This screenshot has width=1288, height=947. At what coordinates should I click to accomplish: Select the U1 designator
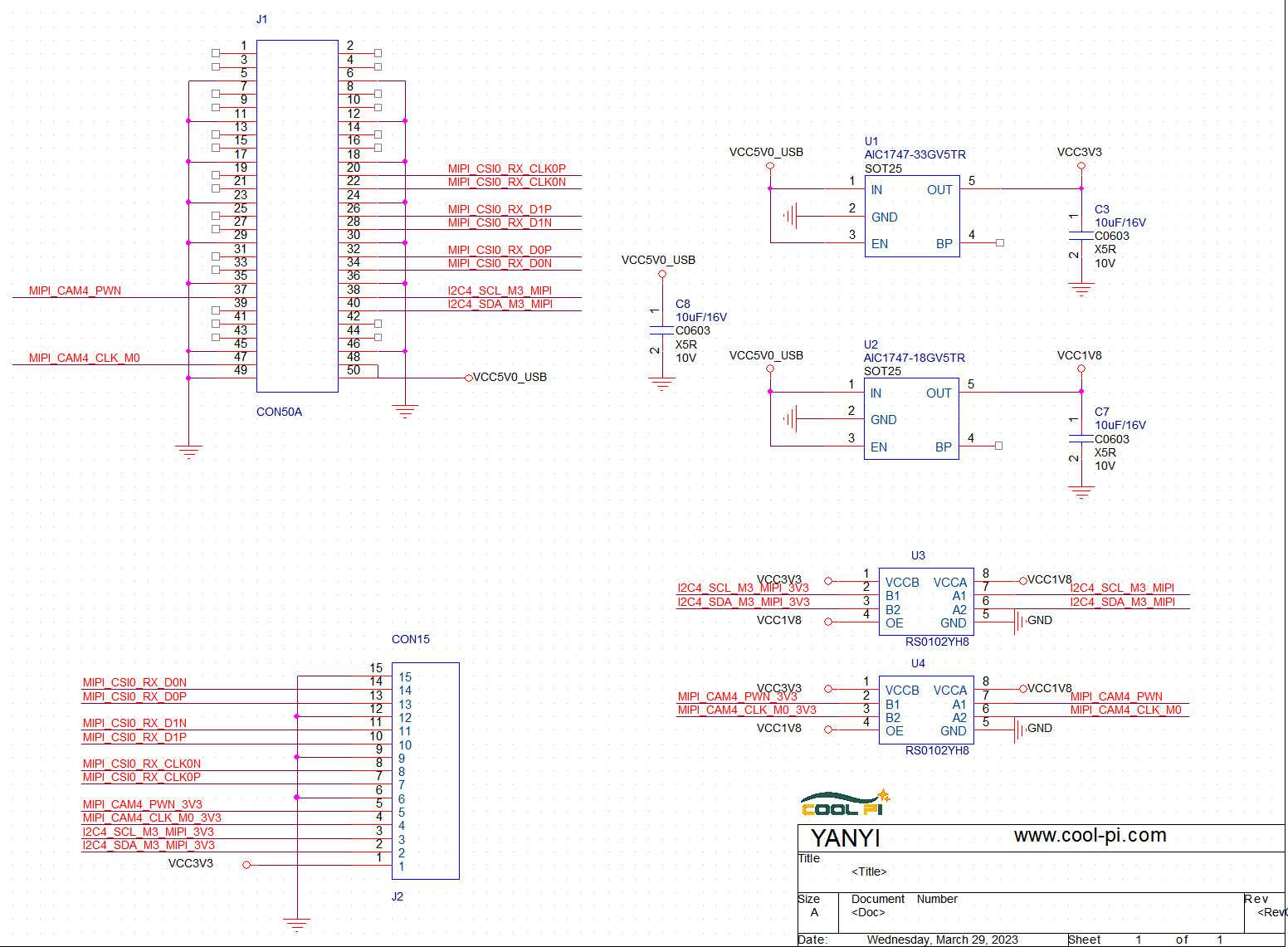click(871, 141)
